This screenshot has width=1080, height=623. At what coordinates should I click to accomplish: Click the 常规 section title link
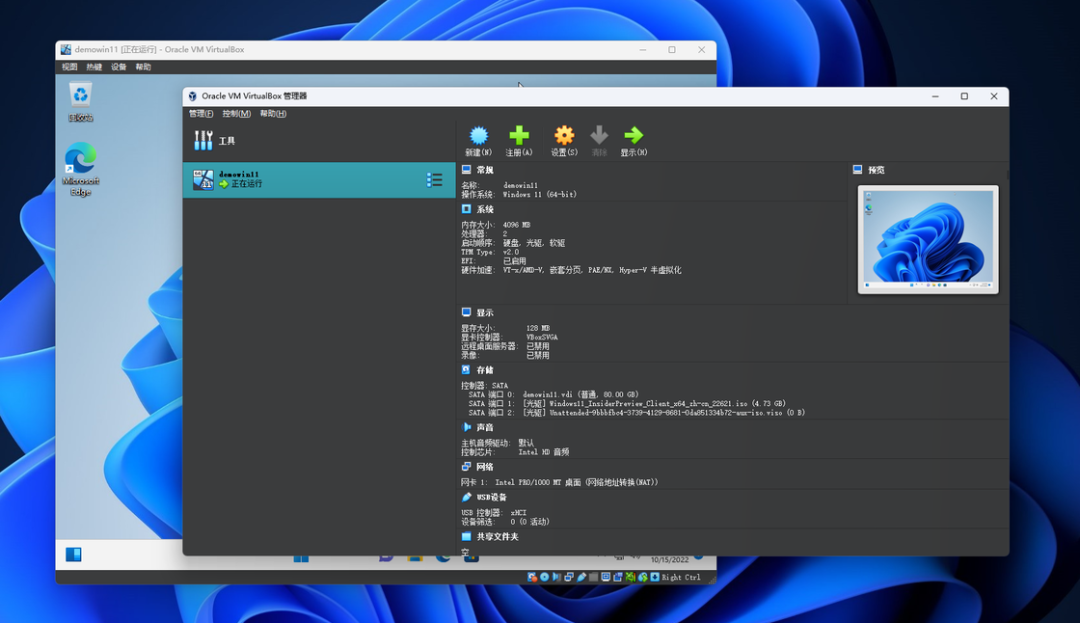point(485,170)
